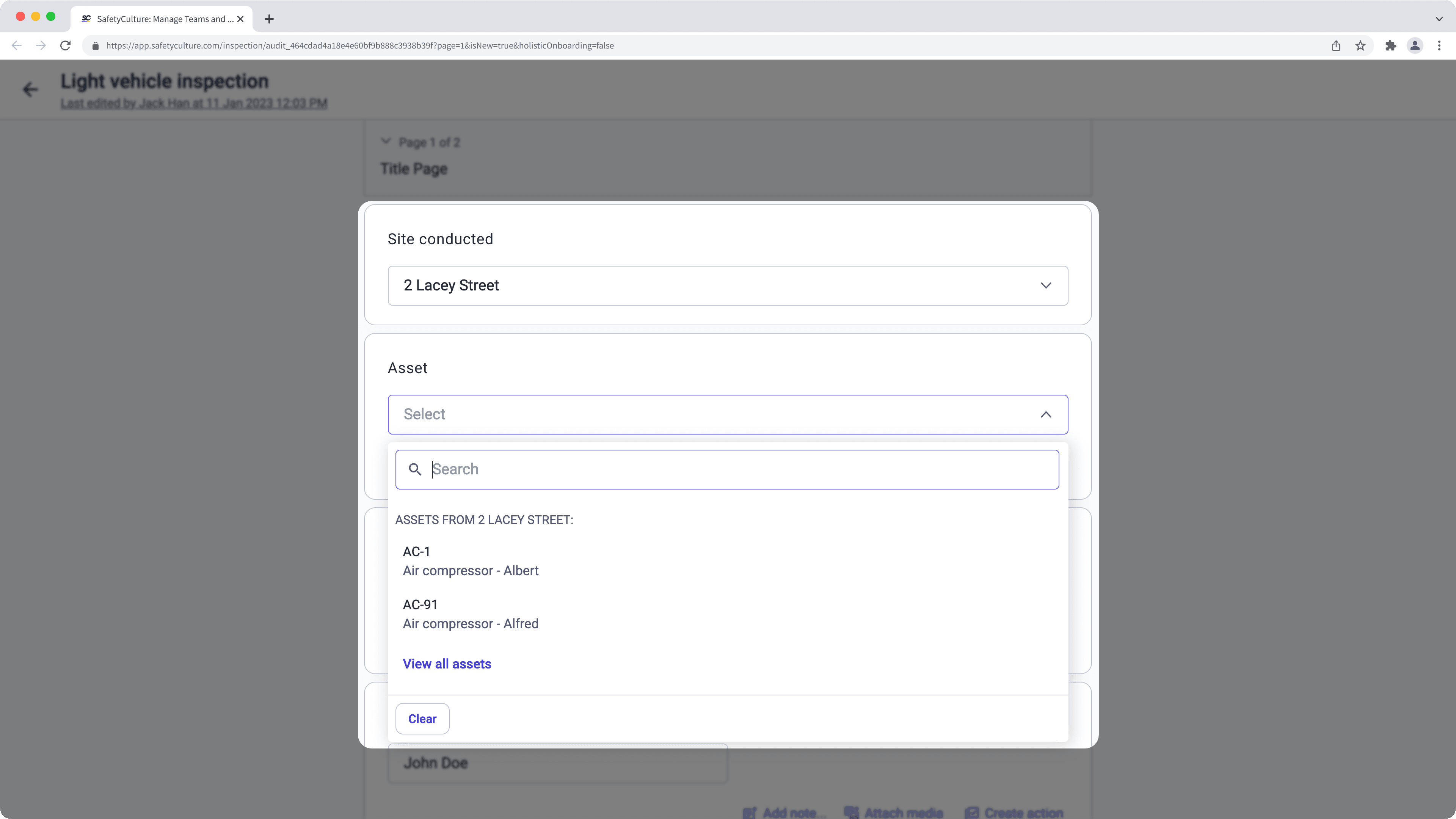The width and height of the screenshot is (1456, 819).
Task: Select the SafetyCulture browser tab
Action: 162,19
